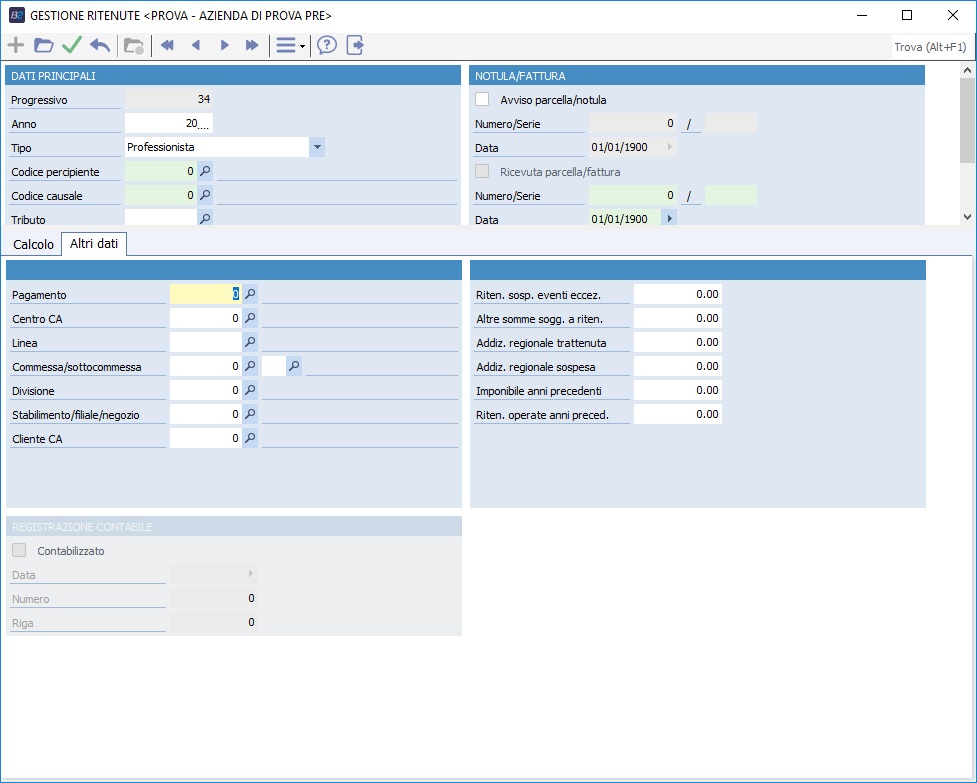Viewport: 977px width, 783px height.
Task: Click the Trova (Alt+F1) search box
Action: pos(930,47)
